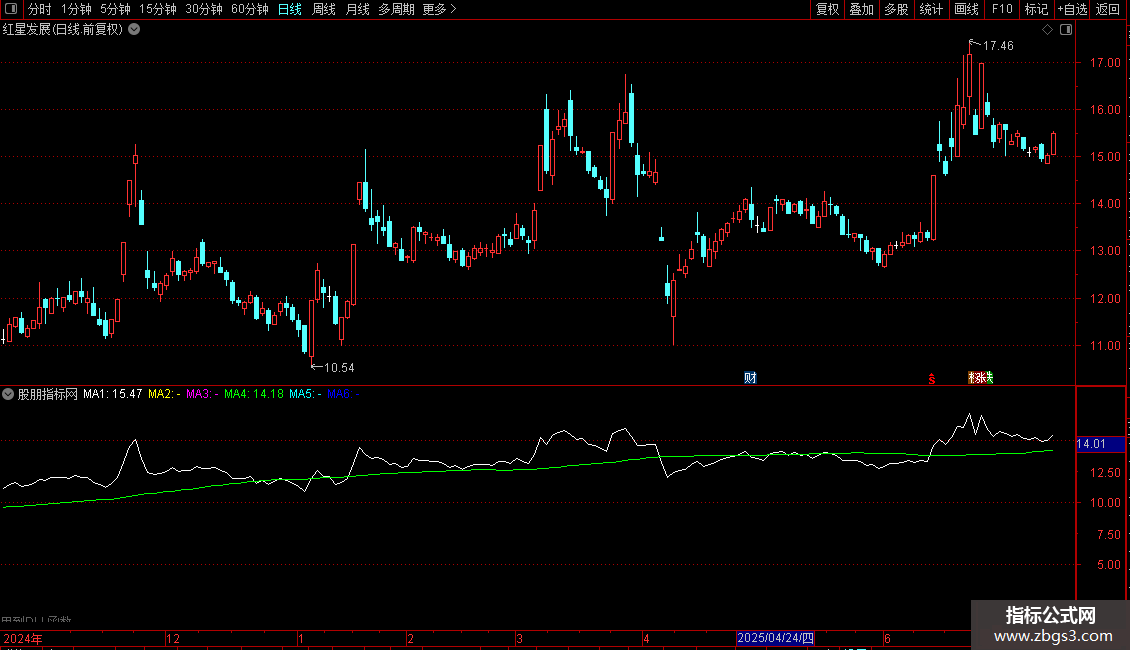Click the 红星发展(日线.前复权) chart title
This screenshot has height=650, width=1130.
click(x=63, y=29)
